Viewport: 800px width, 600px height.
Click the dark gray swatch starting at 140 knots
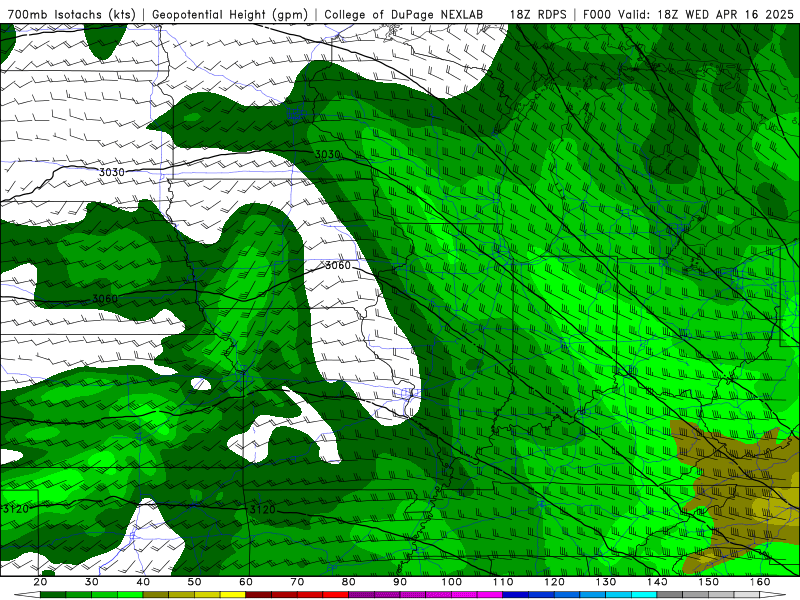coord(669,594)
